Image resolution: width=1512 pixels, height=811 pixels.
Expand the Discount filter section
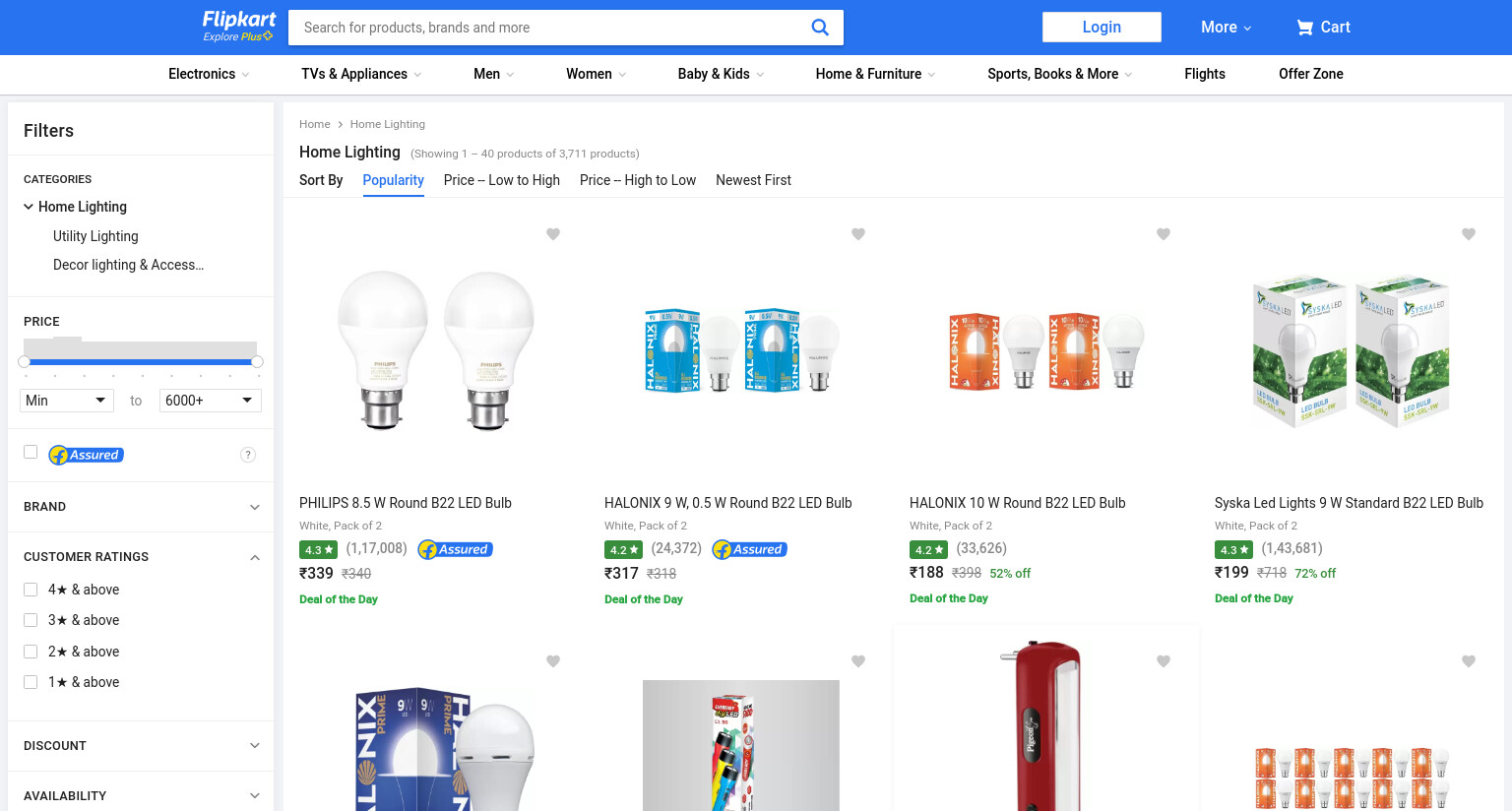pyautogui.click(x=141, y=746)
